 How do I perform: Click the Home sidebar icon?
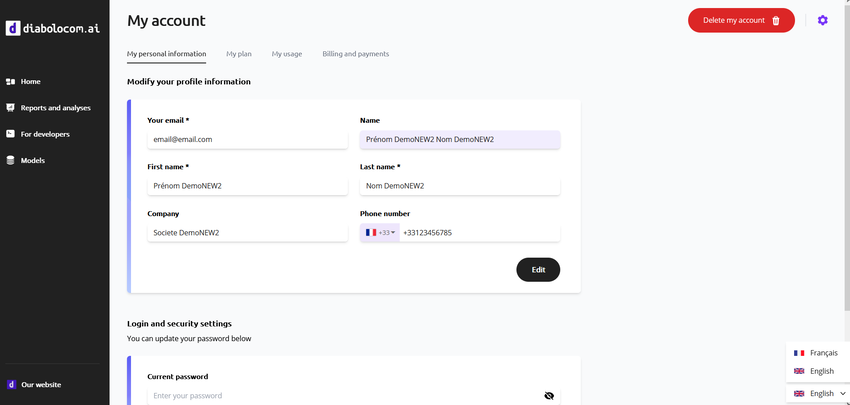11,81
